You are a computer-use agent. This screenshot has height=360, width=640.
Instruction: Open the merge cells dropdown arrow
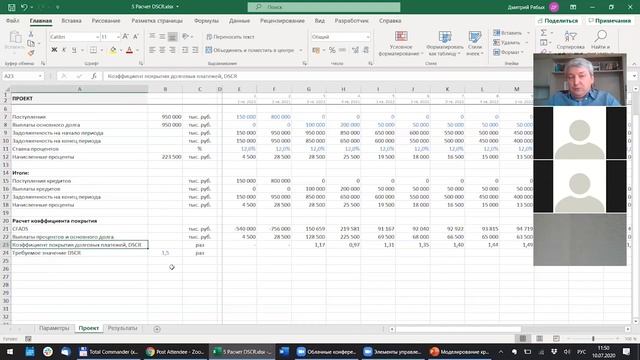301,50
